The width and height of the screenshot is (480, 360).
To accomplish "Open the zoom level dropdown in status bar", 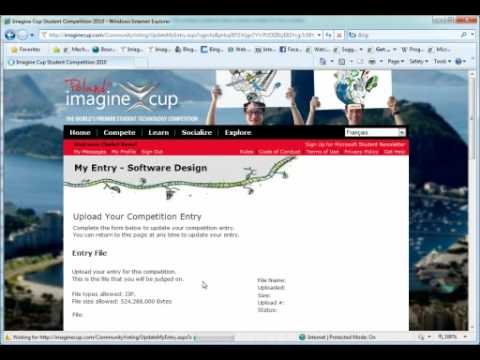I will 465,337.
